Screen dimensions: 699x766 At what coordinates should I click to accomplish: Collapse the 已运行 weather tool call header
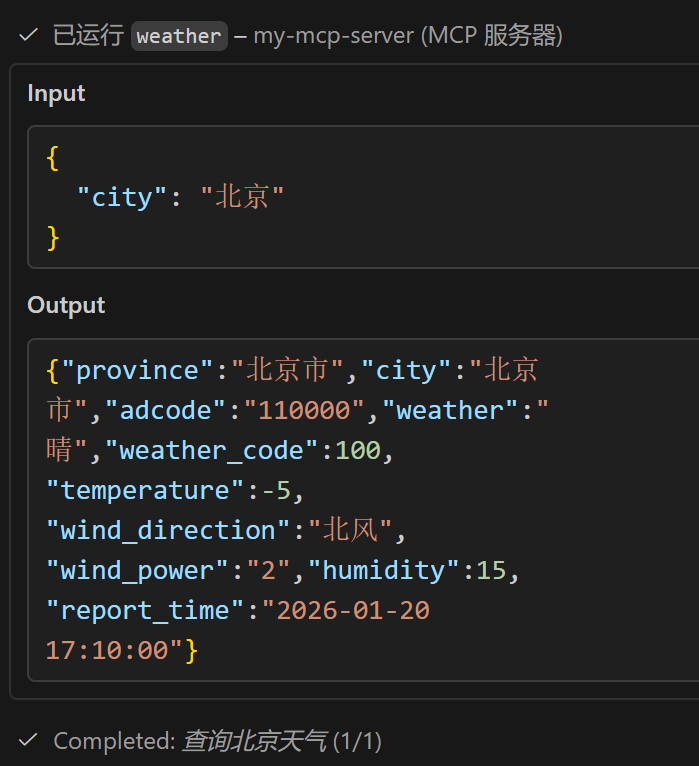(x=82, y=36)
